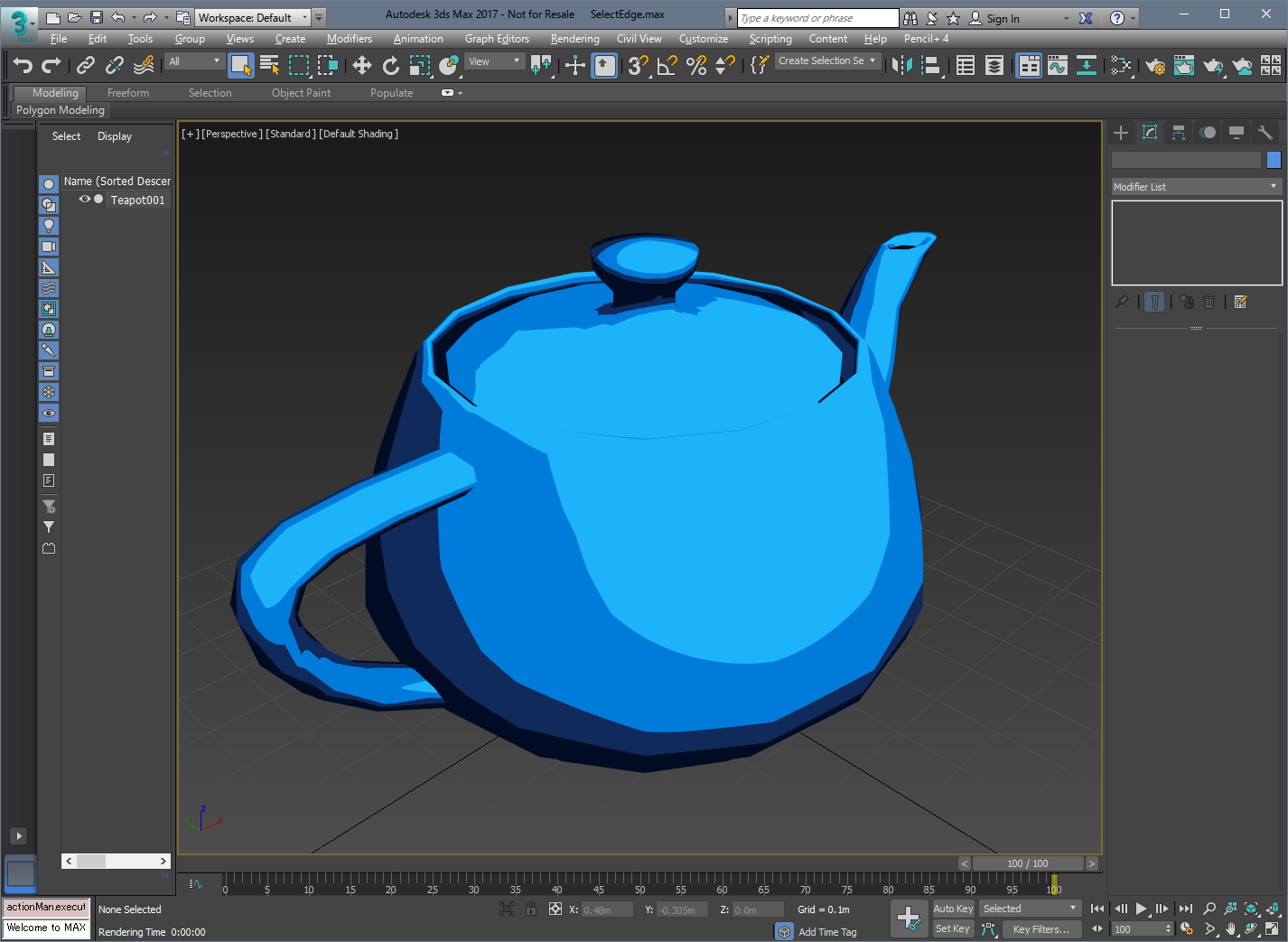Expand the Modifier List dropdown

point(1196,187)
